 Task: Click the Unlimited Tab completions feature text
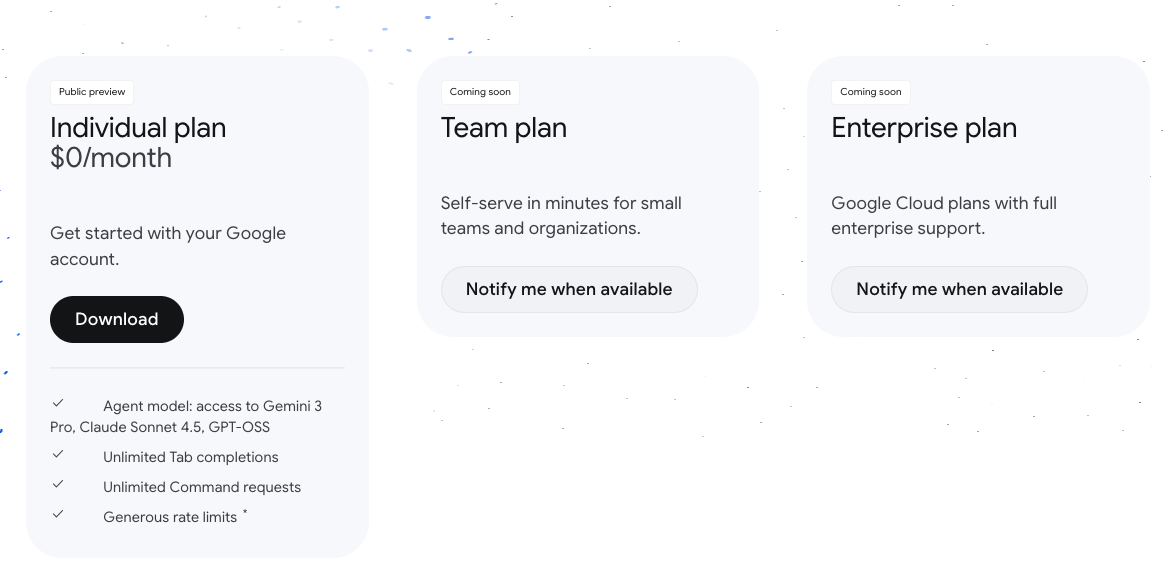(x=191, y=457)
